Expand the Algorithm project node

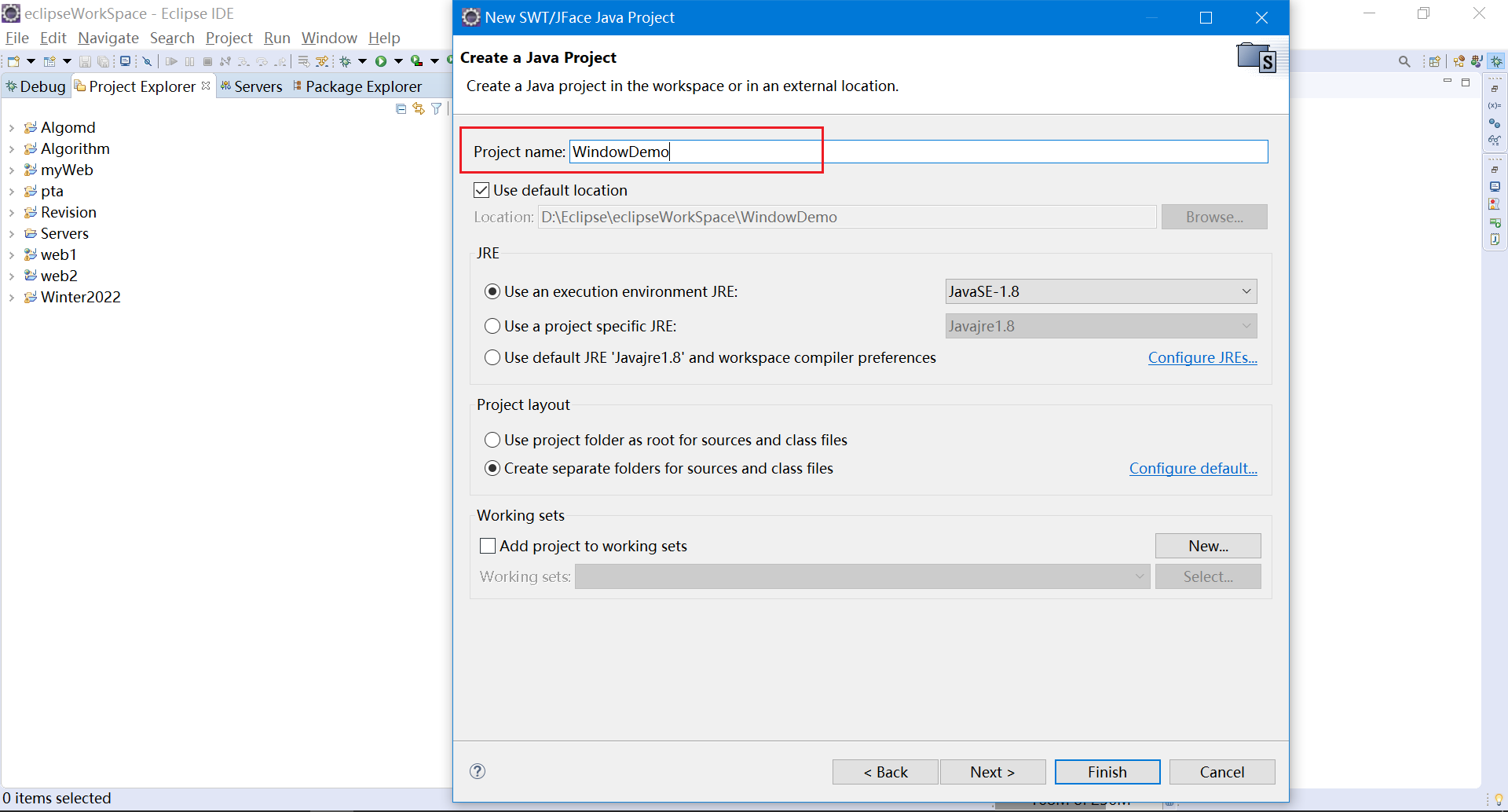12,149
